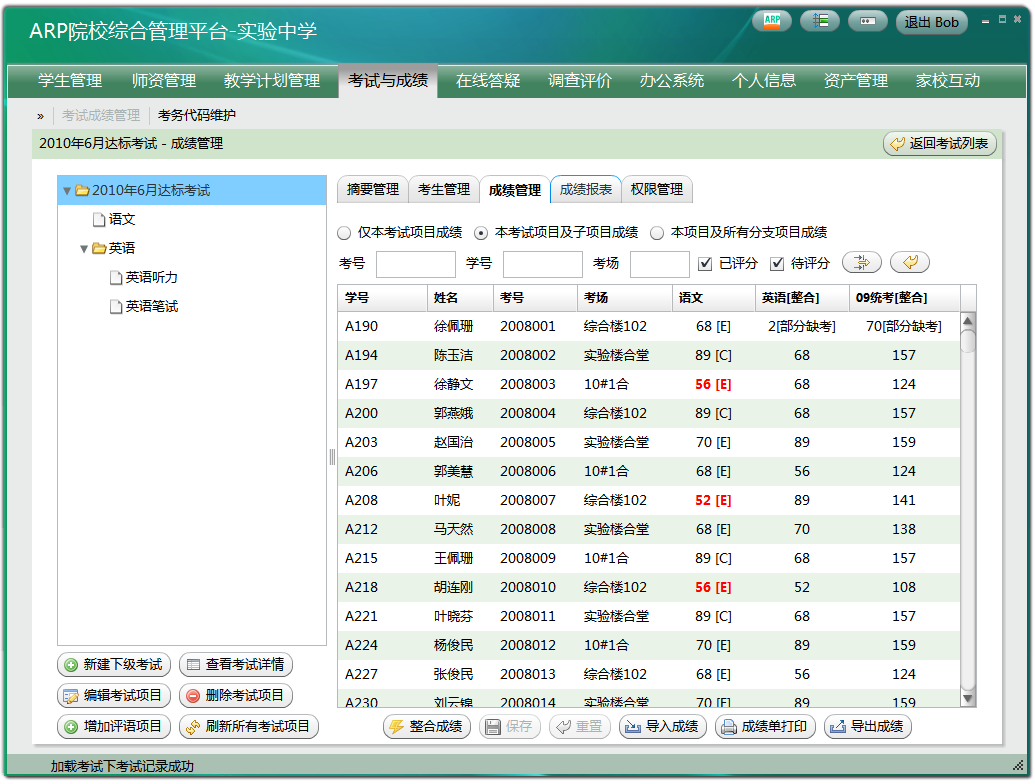Viewport: 1035px width, 784px height.
Task: Click the vertical scrollbar thumb of table
Action: pyautogui.click(x=968, y=341)
